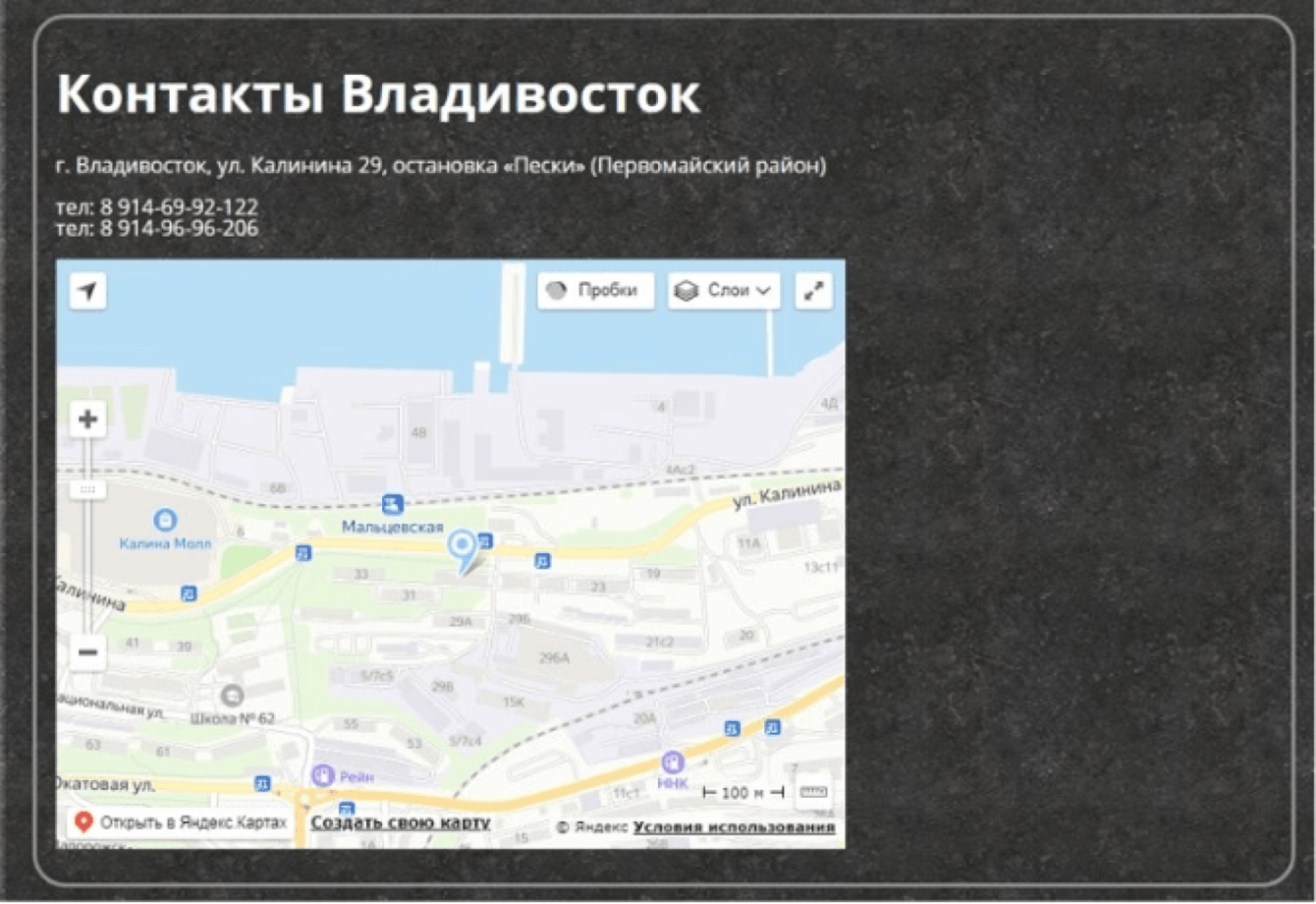Select the blue location placemark pin
1316x904 pixels.
(x=463, y=551)
